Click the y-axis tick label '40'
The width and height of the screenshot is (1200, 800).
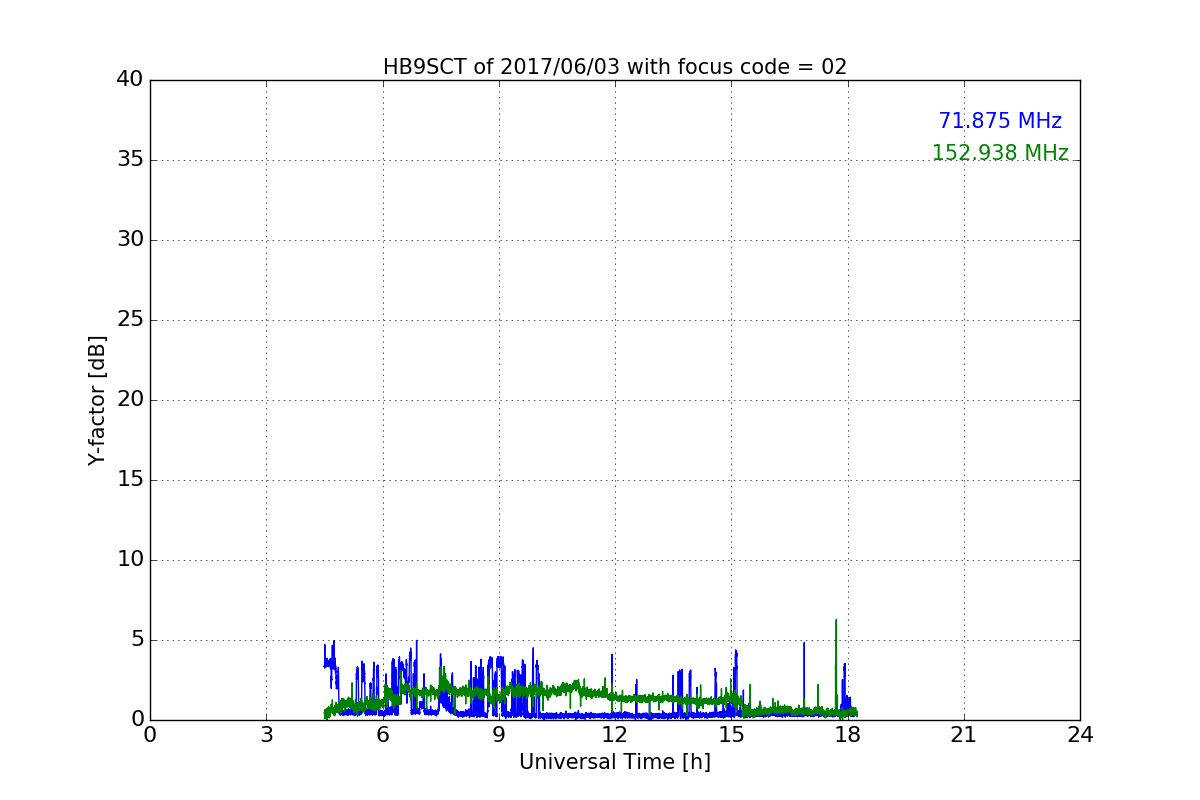click(x=130, y=80)
